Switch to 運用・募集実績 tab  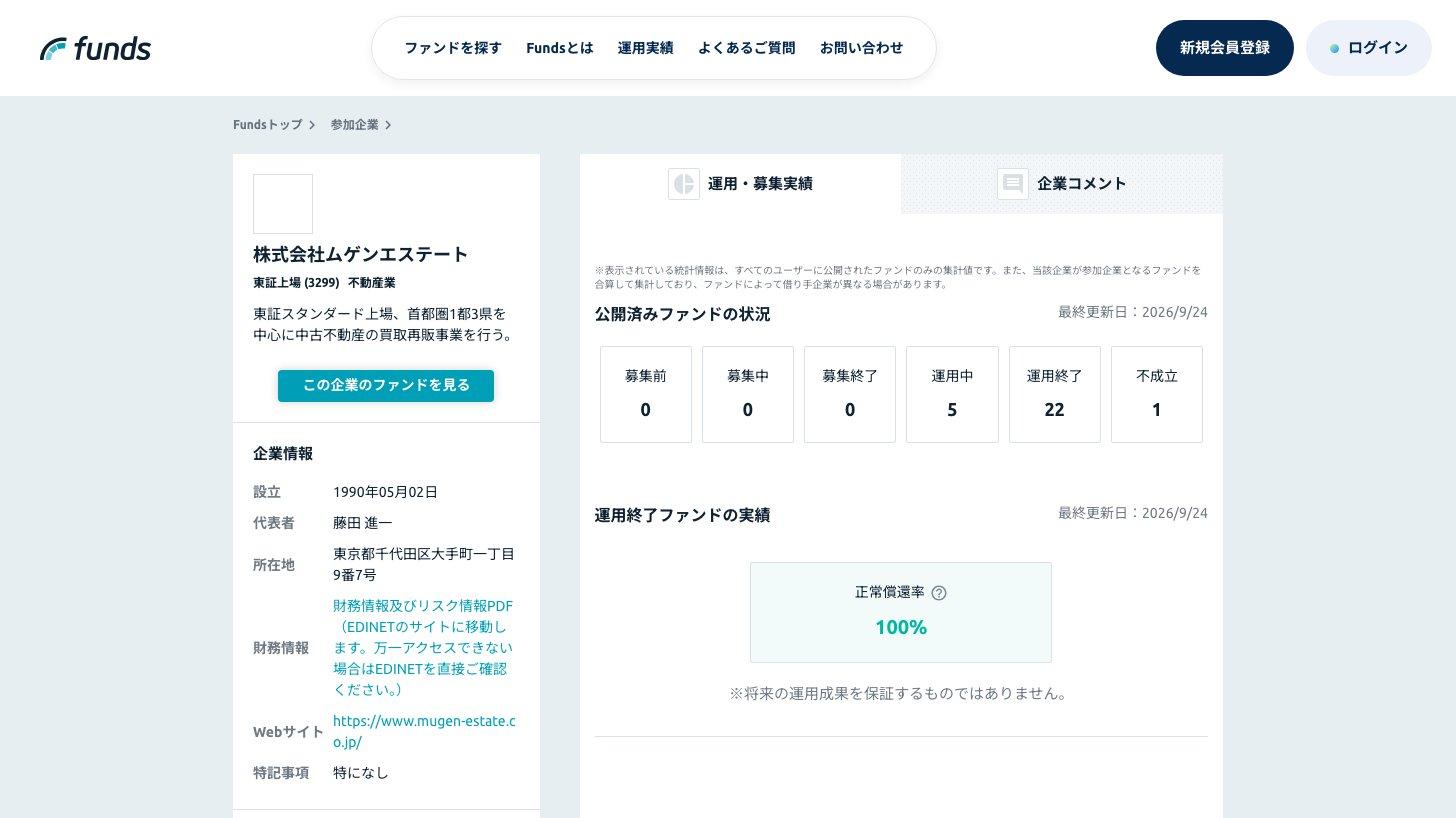[x=741, y=184]
